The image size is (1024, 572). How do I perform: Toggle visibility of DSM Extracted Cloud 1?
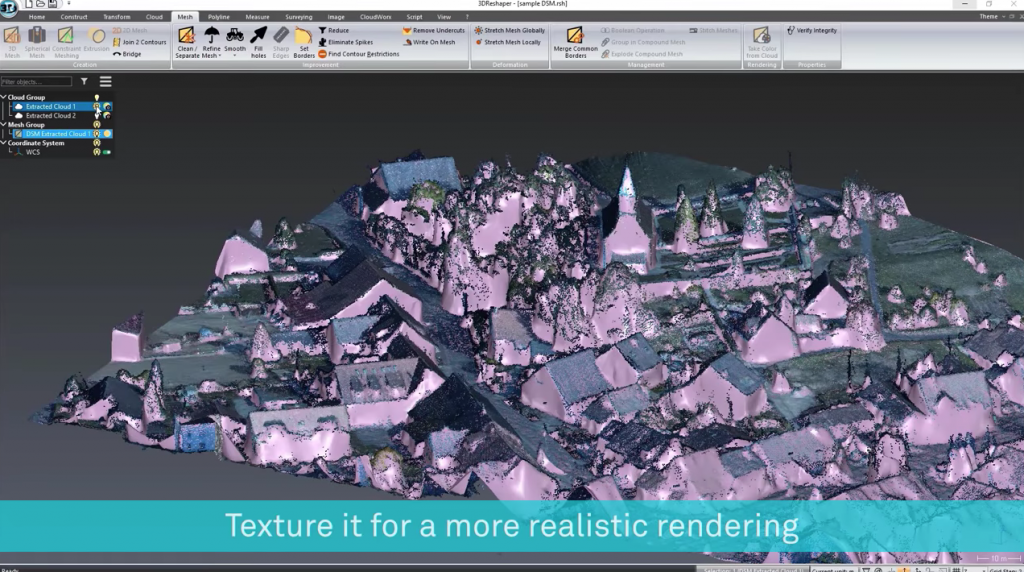(x=97, y=134)
